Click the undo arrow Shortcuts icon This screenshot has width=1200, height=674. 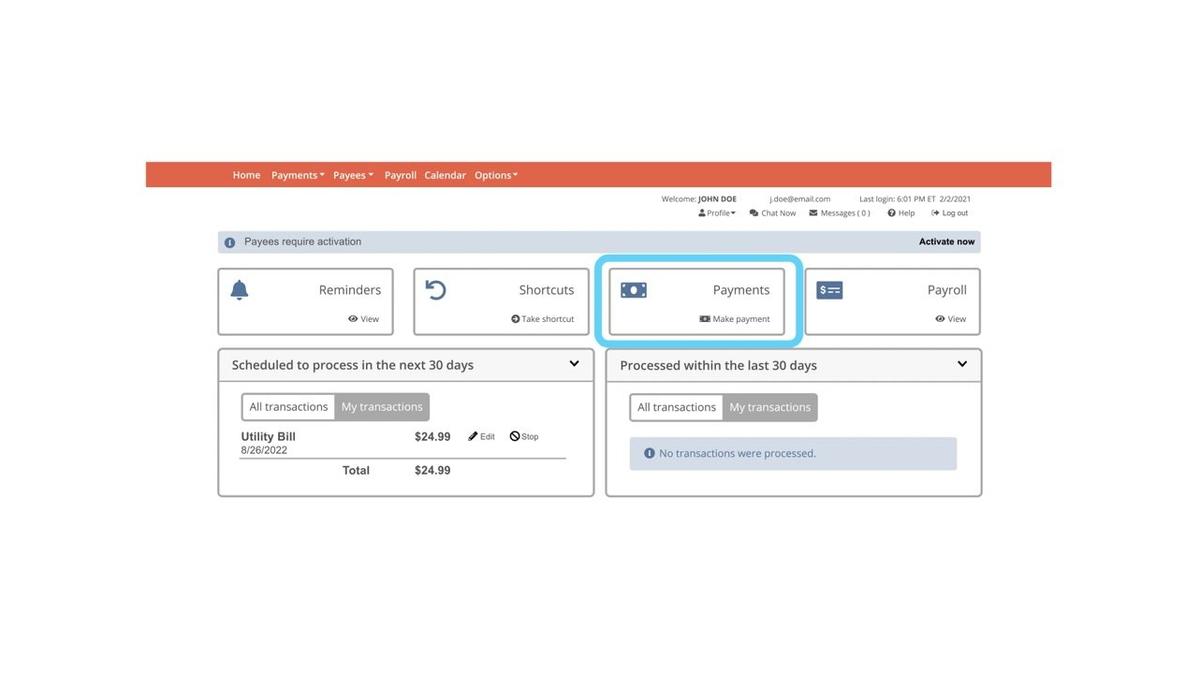(436, 290)
